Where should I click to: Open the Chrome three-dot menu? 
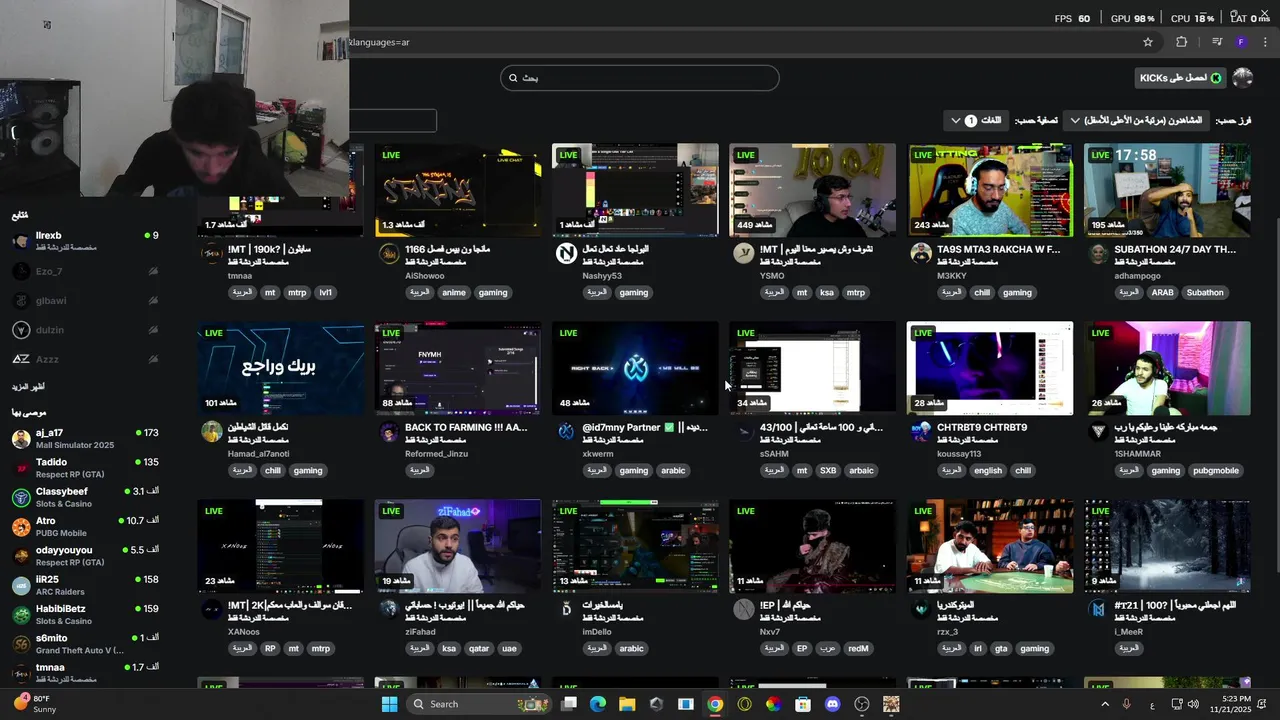[1265, 42]
